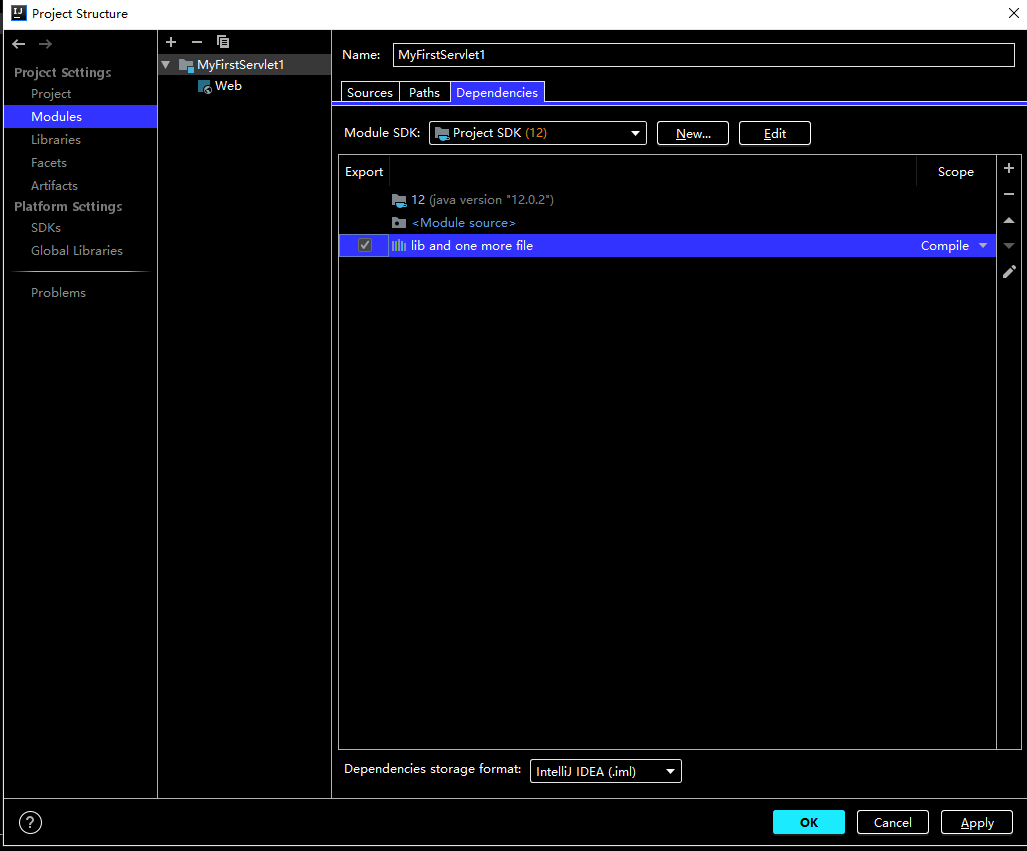Click the Cancel button
1027x851 pixels.
(x=893, y=822)
